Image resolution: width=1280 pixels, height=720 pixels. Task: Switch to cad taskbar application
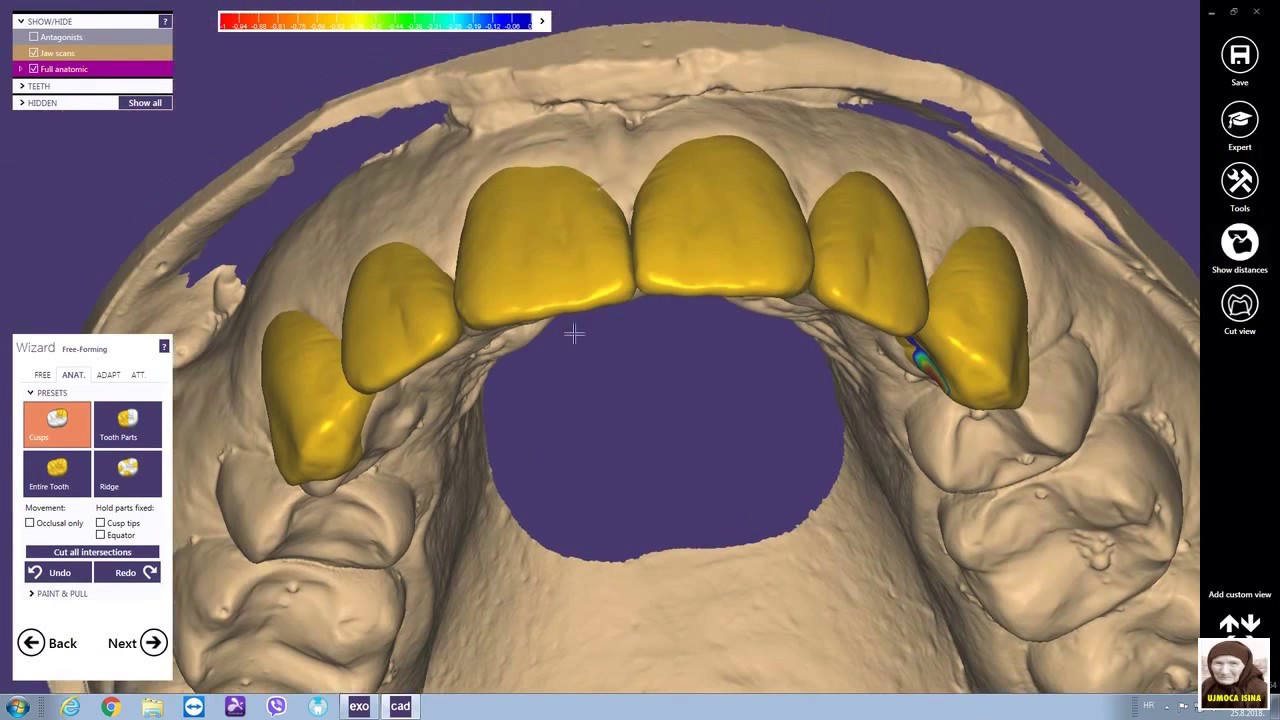(400, 707)
